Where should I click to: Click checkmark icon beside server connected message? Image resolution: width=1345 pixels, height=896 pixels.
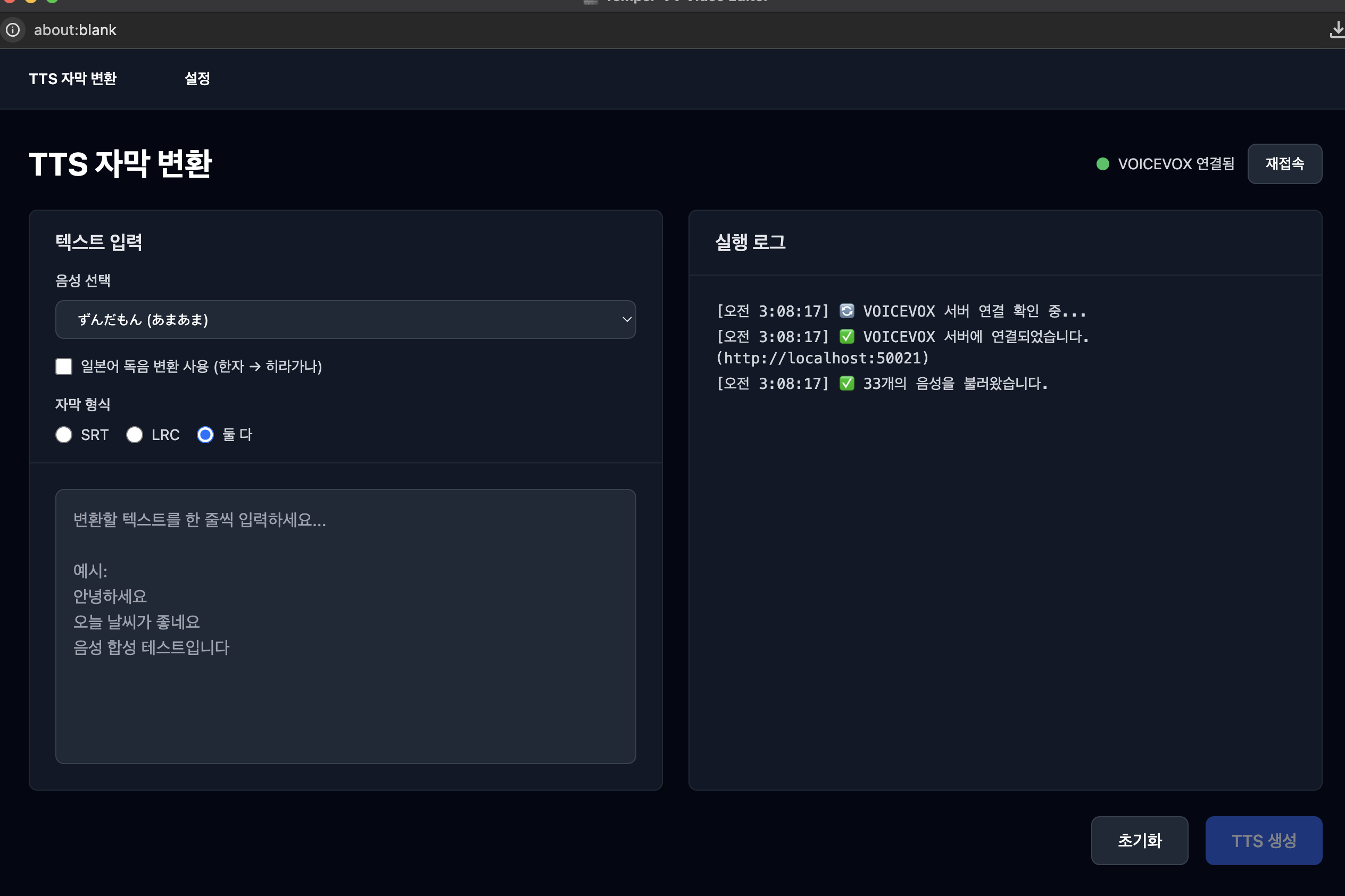pos(846,337)
